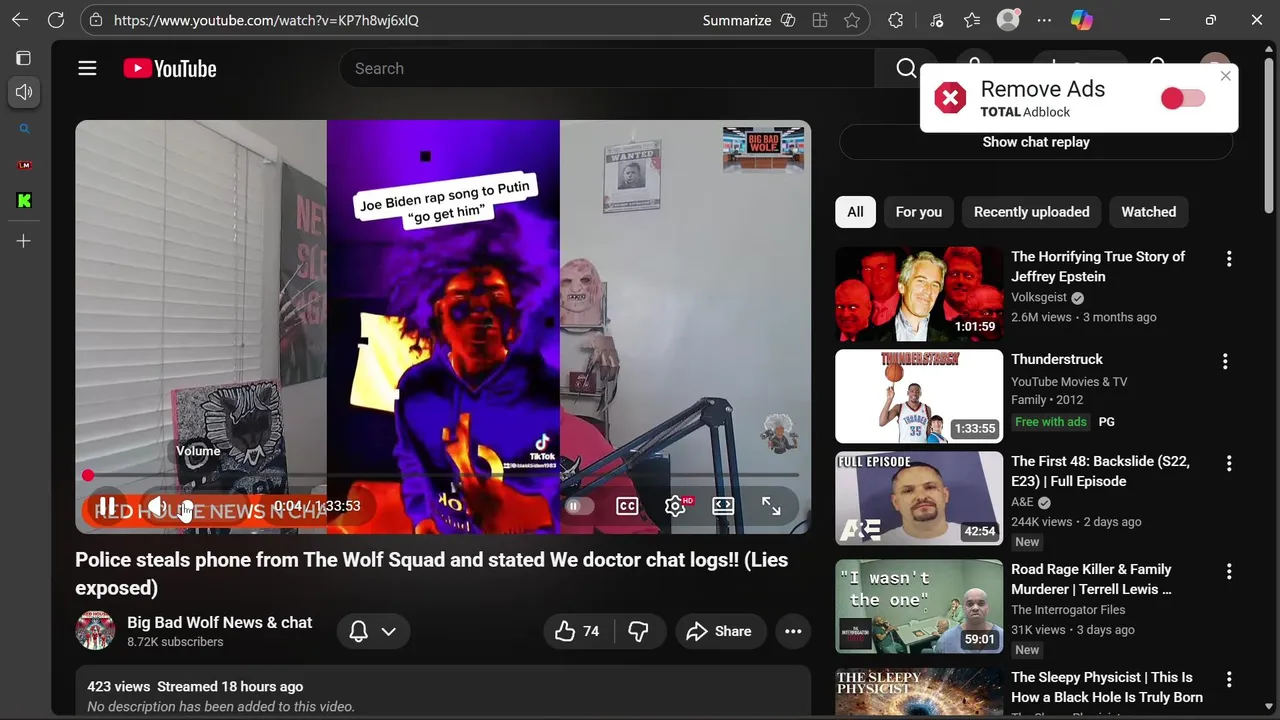
Task: Open Big Bad Wolf News & chat channel
Action: point(219,622)
